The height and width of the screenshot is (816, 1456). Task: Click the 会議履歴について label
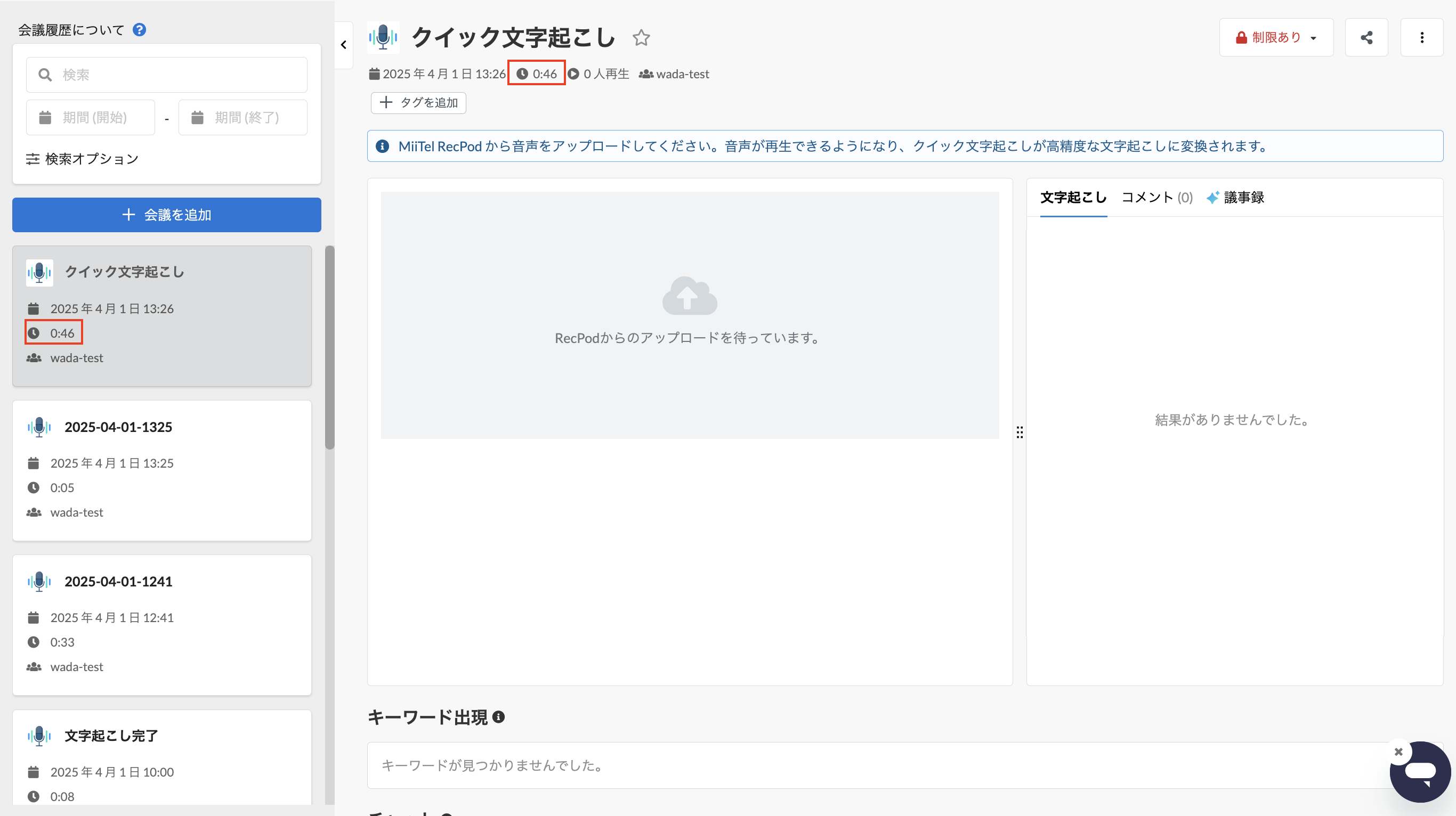coord(71,30)
